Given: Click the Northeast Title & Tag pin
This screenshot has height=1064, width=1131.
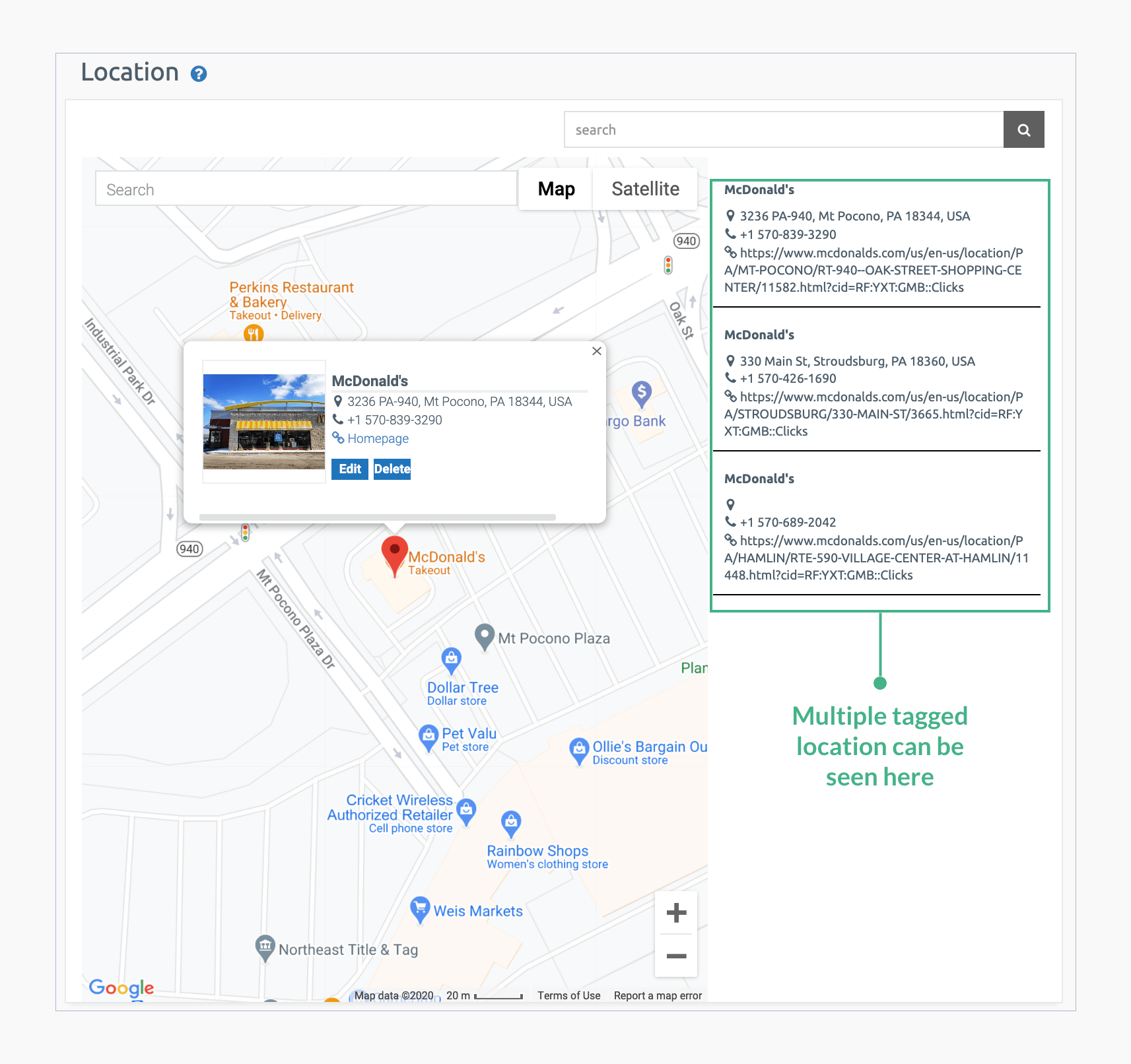Looking at the screenshot, I should click(x=265, y=948).
